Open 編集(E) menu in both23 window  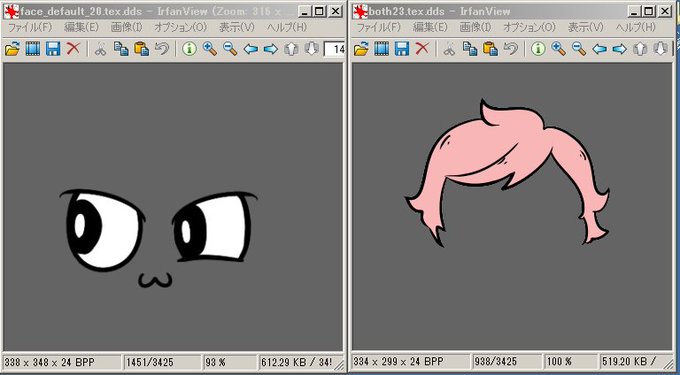(430, 27)
